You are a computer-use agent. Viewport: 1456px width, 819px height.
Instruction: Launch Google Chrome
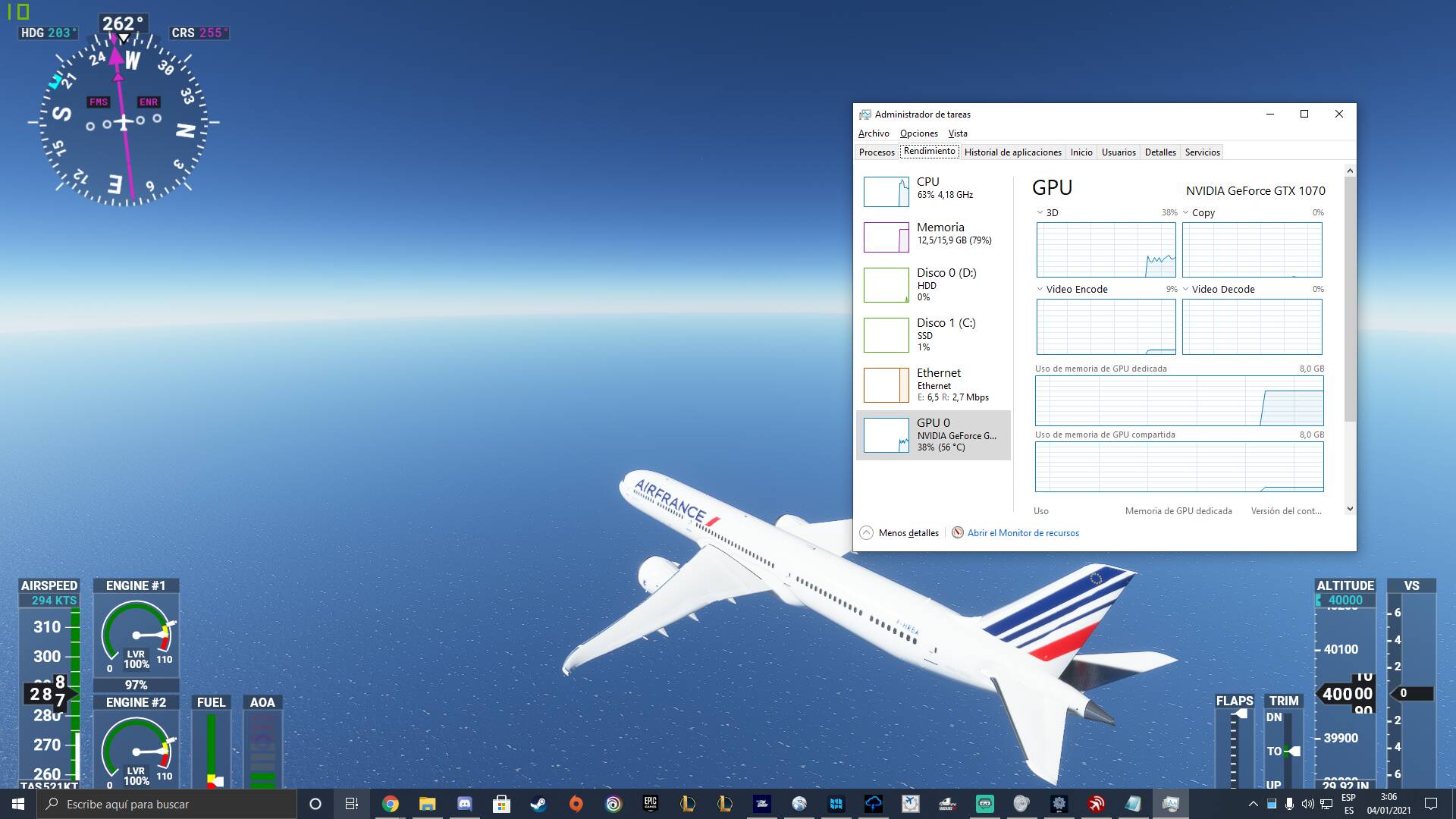391,804
